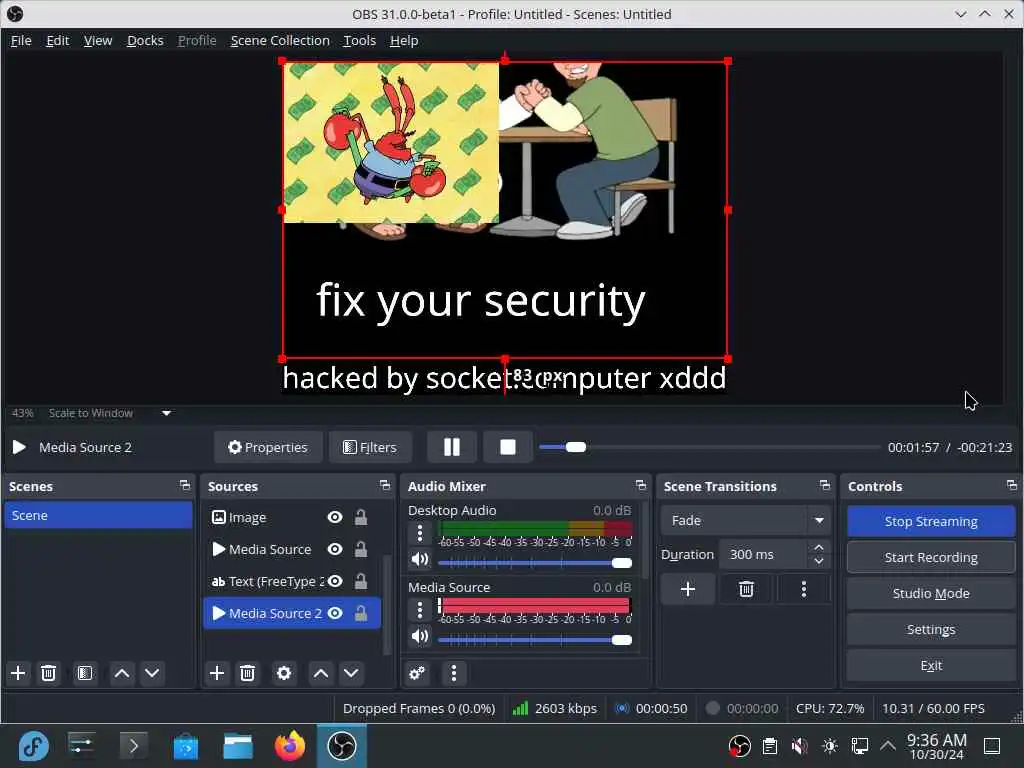Image resolution: width=1024 pixels, height=768 pixels.
Task: Adjust Desktop Audio volume slider
Action: (535, 563)
